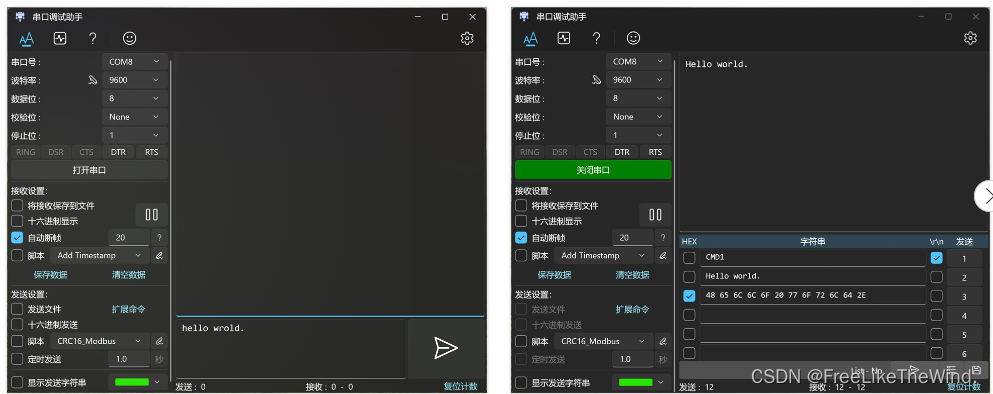Click 打开串口 to open the port

coord(89,170)
